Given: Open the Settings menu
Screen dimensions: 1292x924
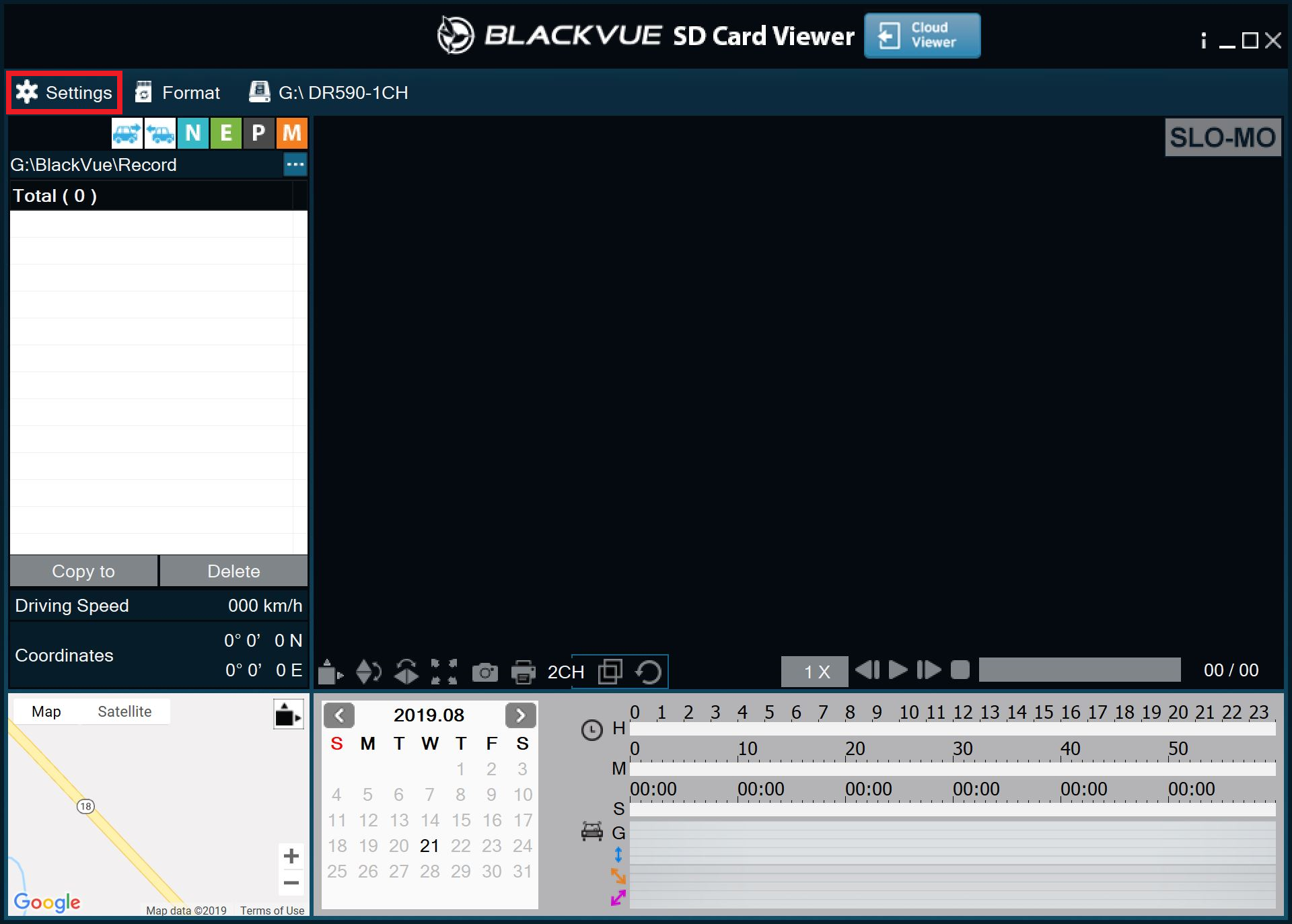Looking at the screenshot, I should pyautogui.click(x=65, y=93).
